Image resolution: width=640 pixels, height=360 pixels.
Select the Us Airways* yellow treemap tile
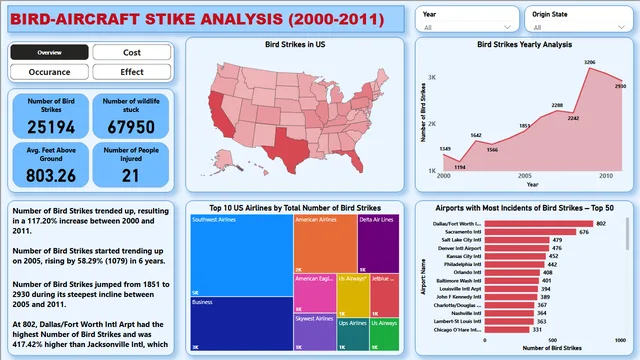(x=353, y=296)
